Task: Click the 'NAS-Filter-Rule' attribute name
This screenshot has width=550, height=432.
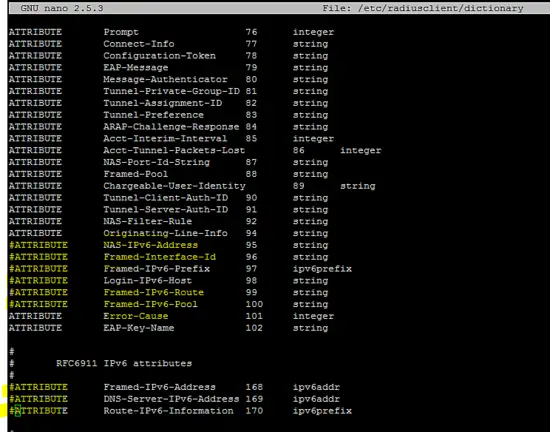Action: coord(148,222)
